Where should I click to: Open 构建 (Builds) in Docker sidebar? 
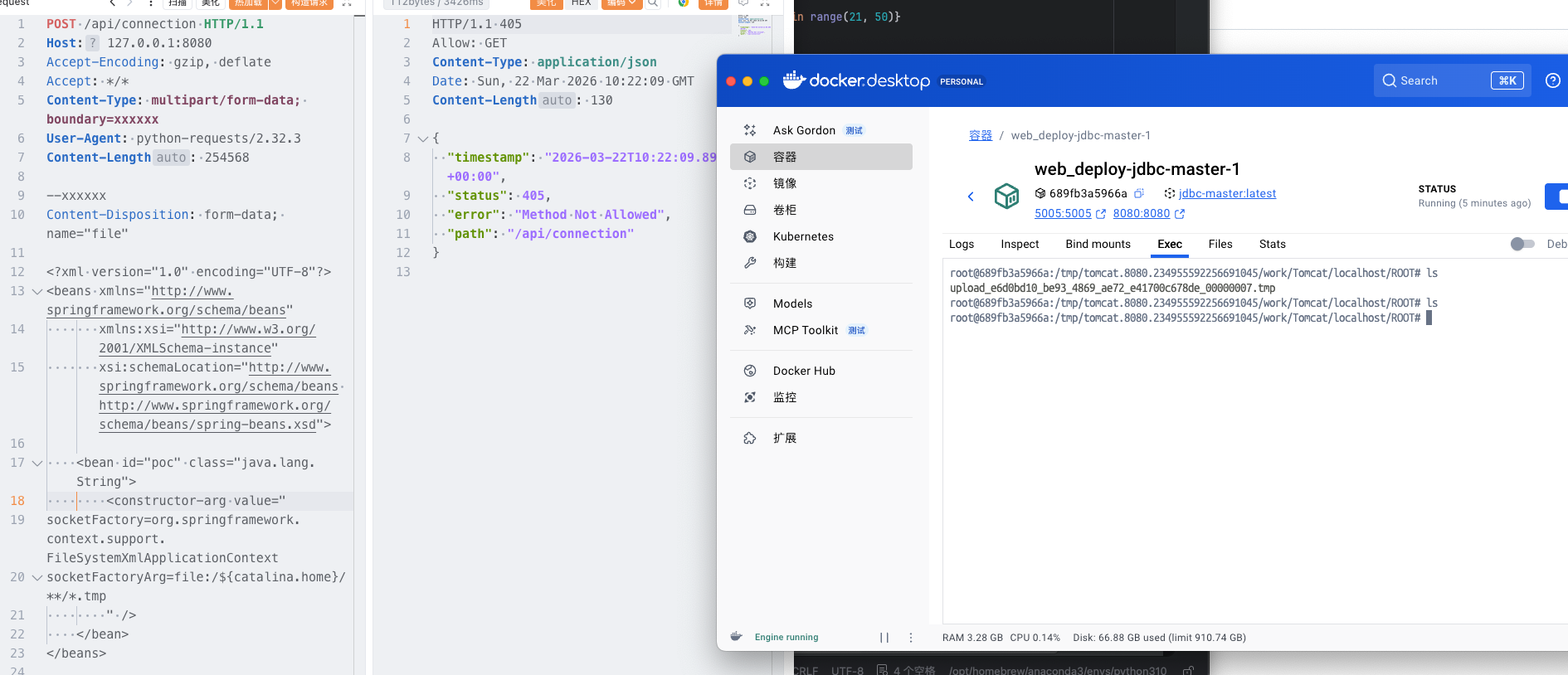tap(821, 263)
